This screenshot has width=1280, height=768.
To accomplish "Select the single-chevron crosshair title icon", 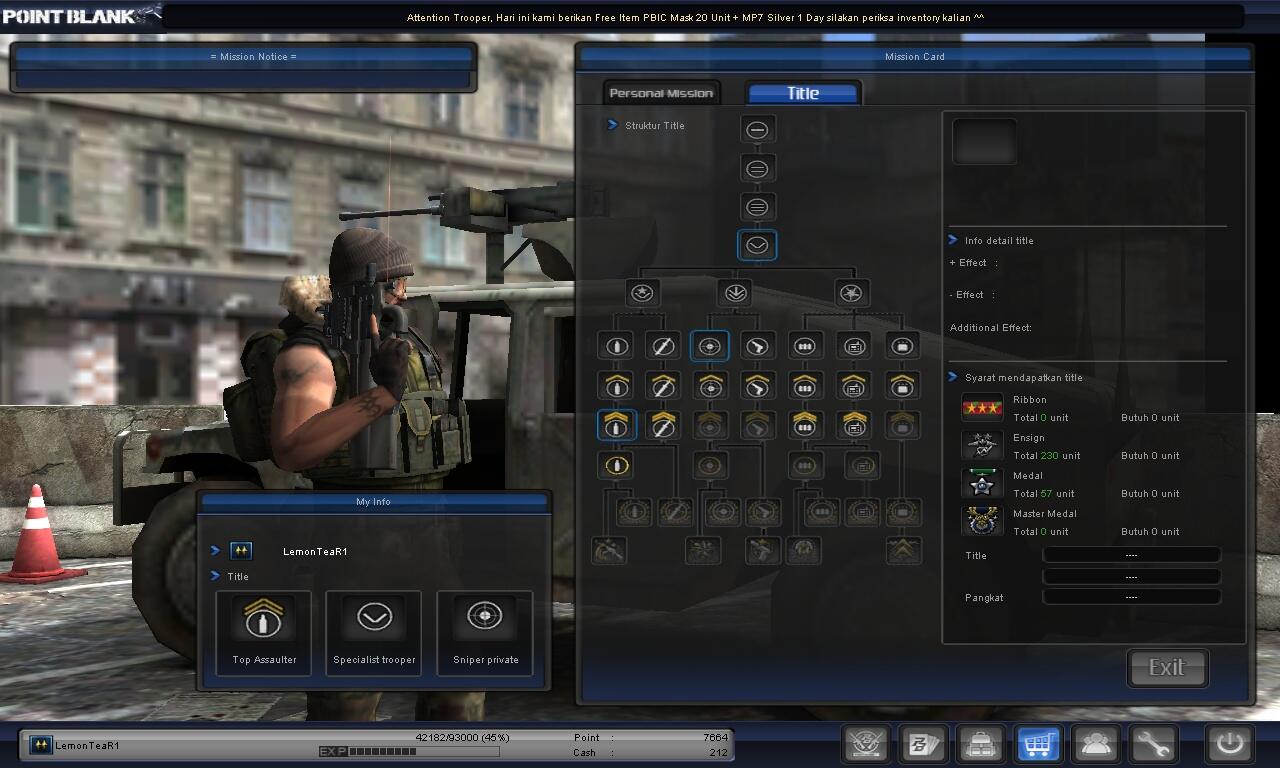I will (x=710, y=385).
